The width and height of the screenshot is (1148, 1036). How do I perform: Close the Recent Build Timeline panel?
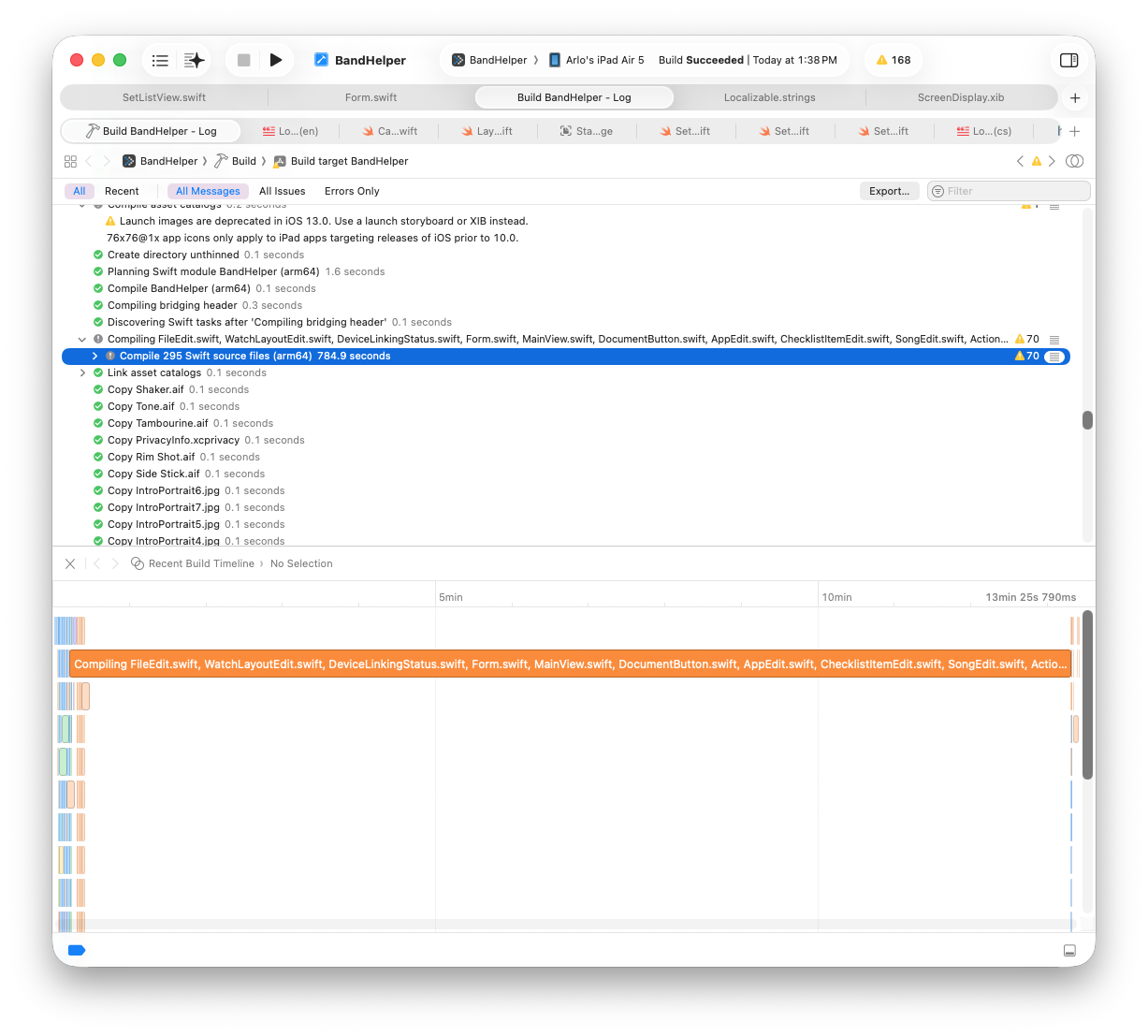click(x=70, y=563)
